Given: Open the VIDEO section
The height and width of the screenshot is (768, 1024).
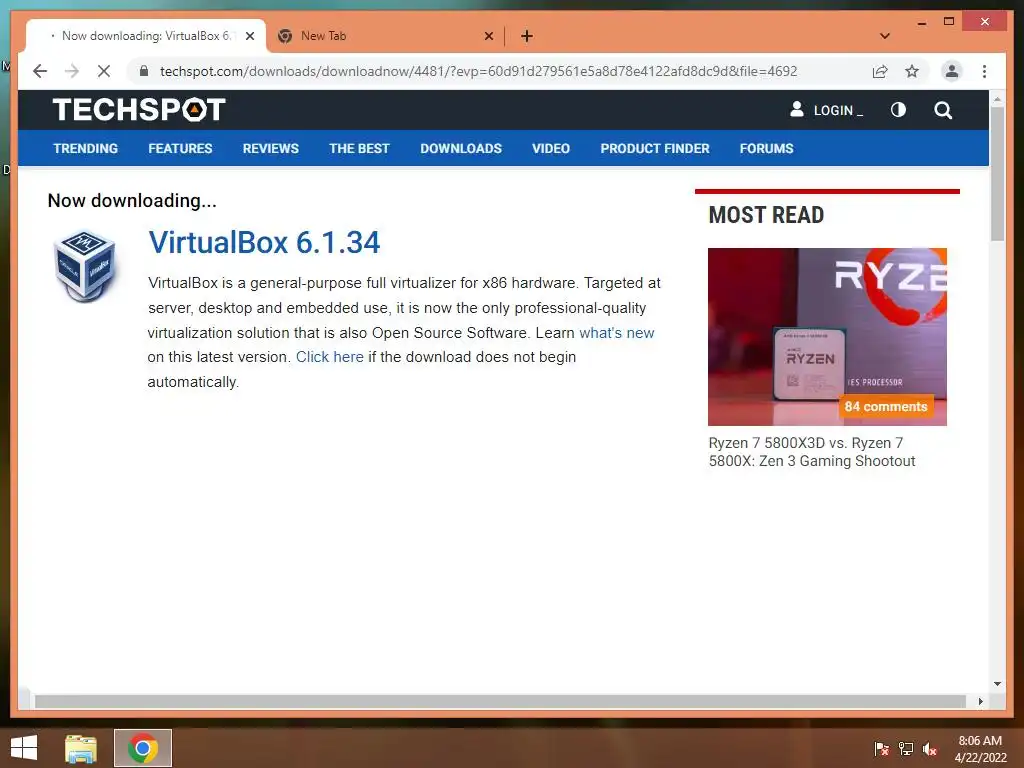Looking at the screenshot, I should (551, 148).
